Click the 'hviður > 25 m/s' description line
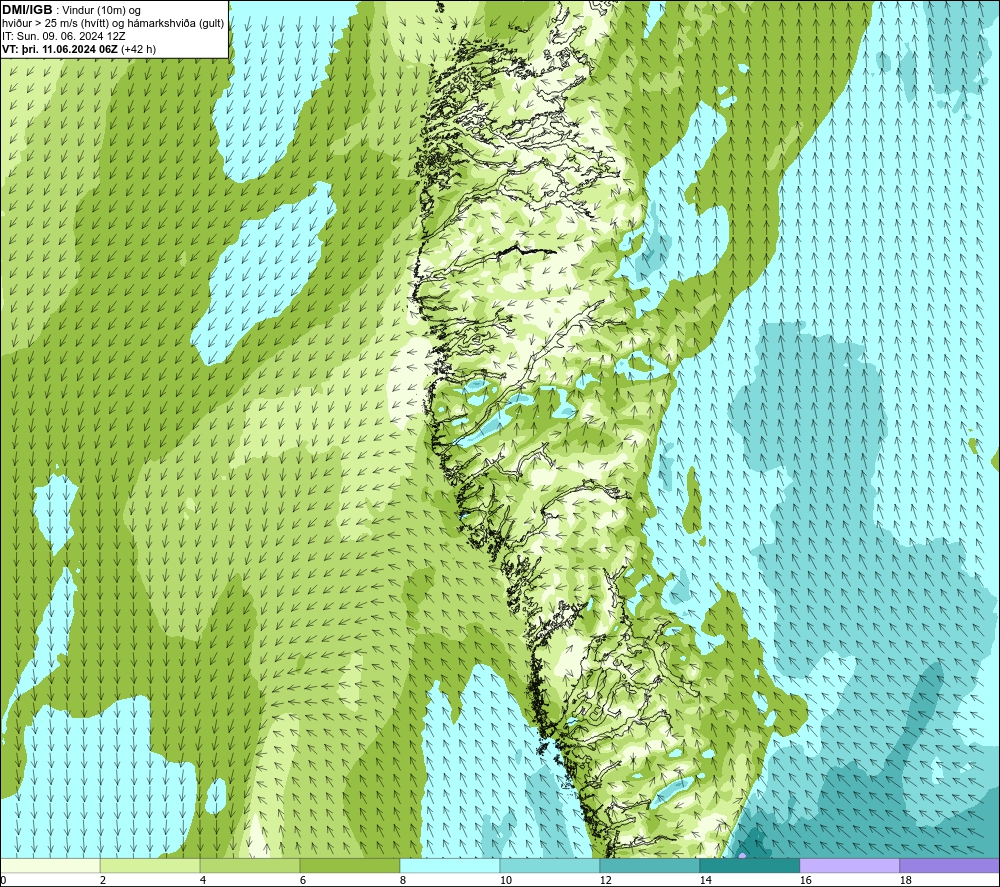 click(113, 24)
